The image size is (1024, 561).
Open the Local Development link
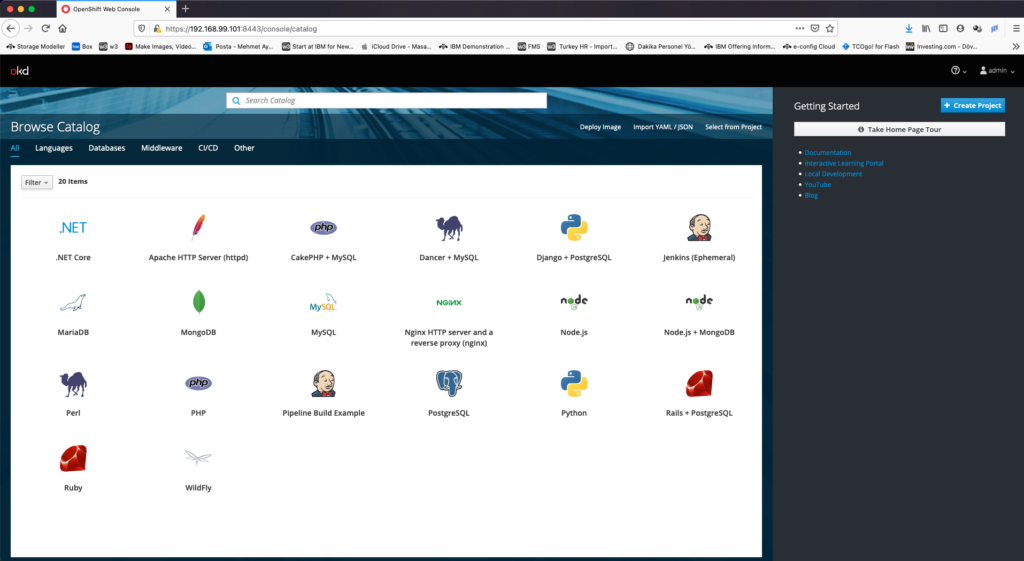tap(833, 174)
